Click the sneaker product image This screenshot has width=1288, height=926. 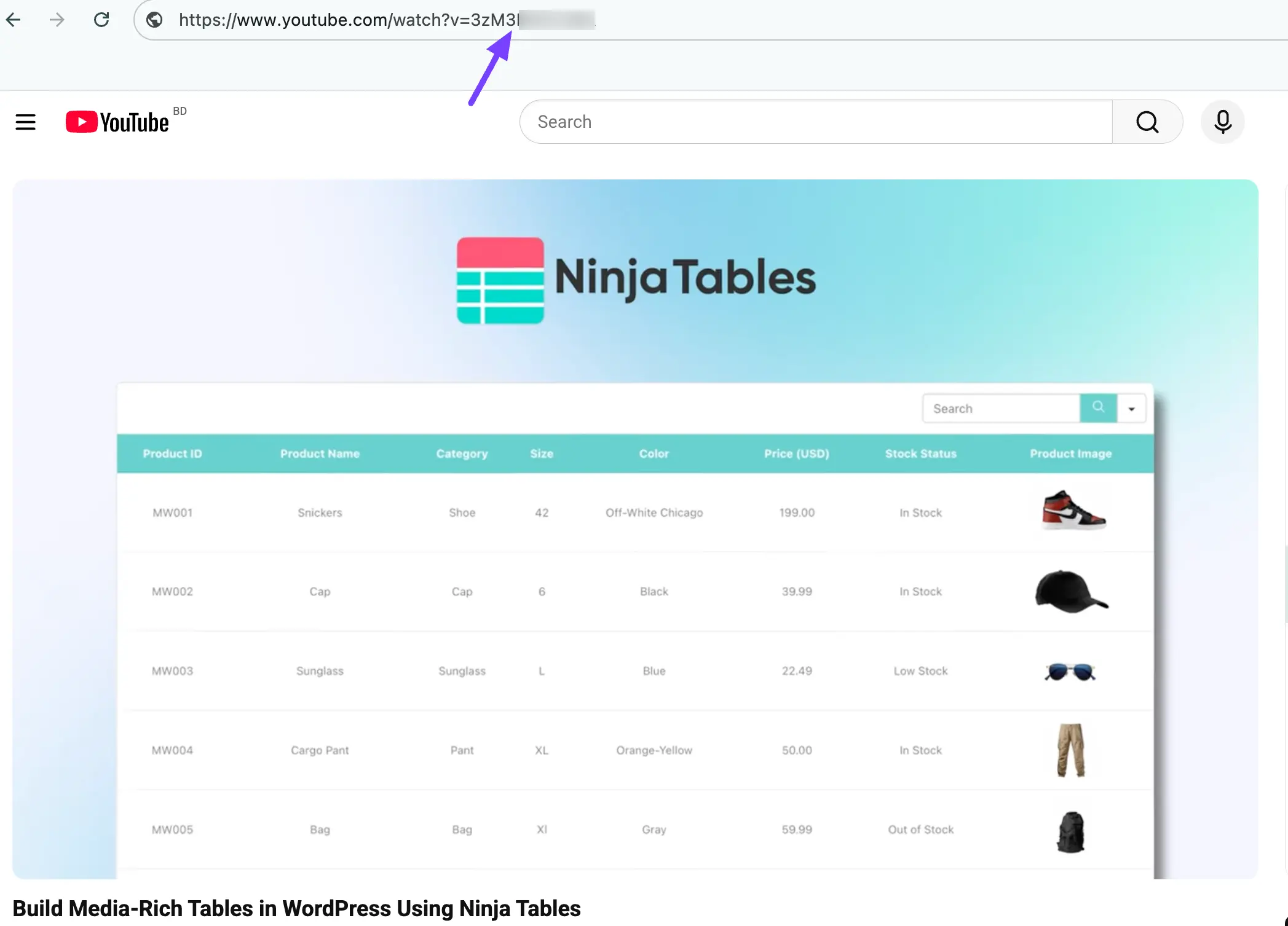coord(1073,511)
